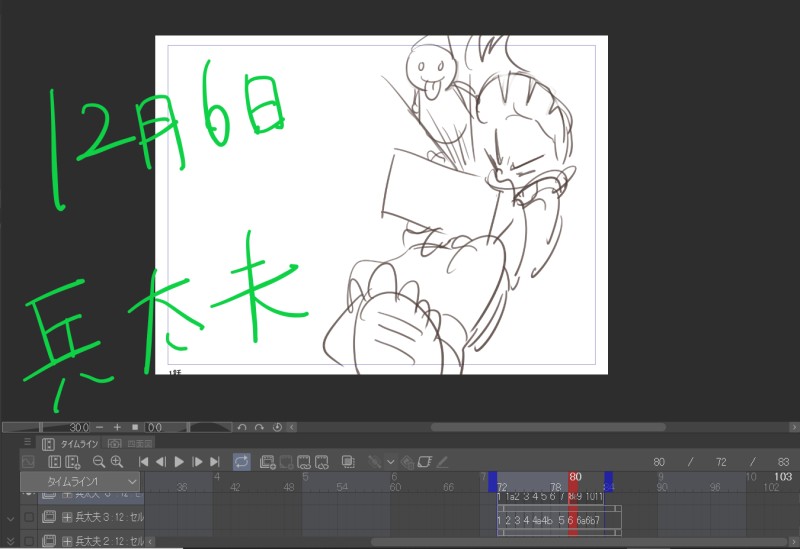Click the new timeline icon
This screenshot has height=549, width=800.
54,462
